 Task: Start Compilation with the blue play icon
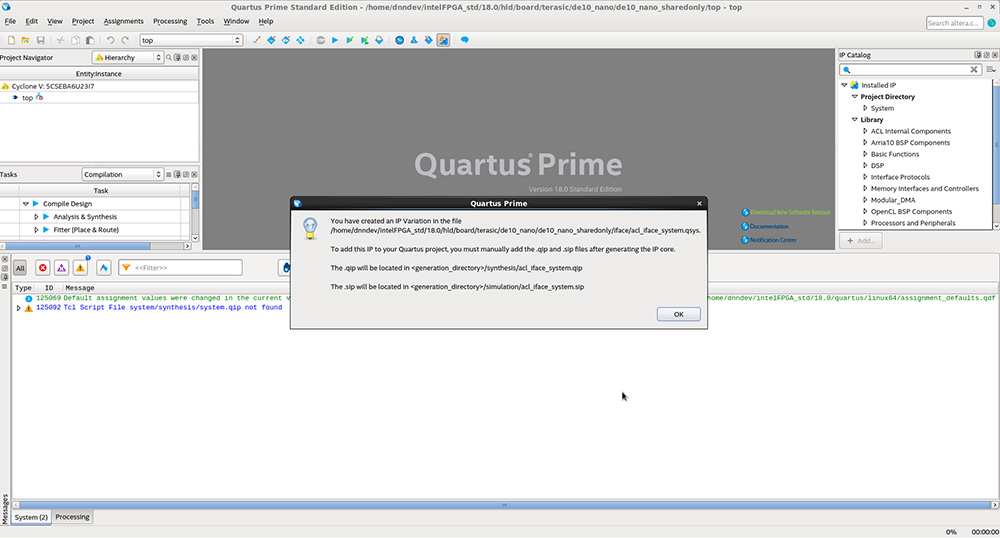click(x=335, y=40)
